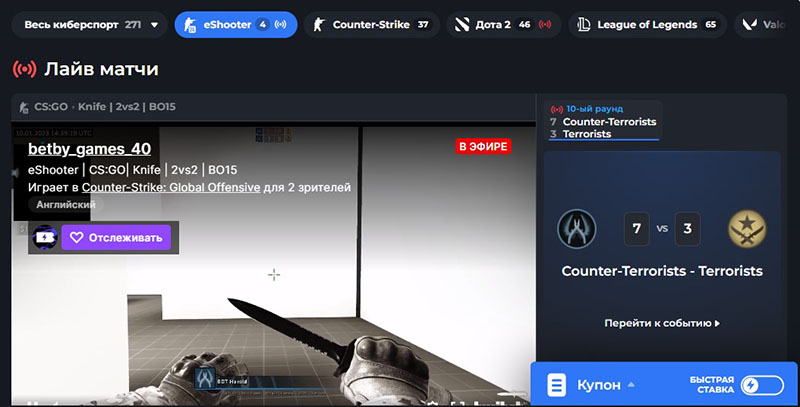The image size is (800, 407).
Task: Click the League of Legends logo icon
Action: pos(583,24)
